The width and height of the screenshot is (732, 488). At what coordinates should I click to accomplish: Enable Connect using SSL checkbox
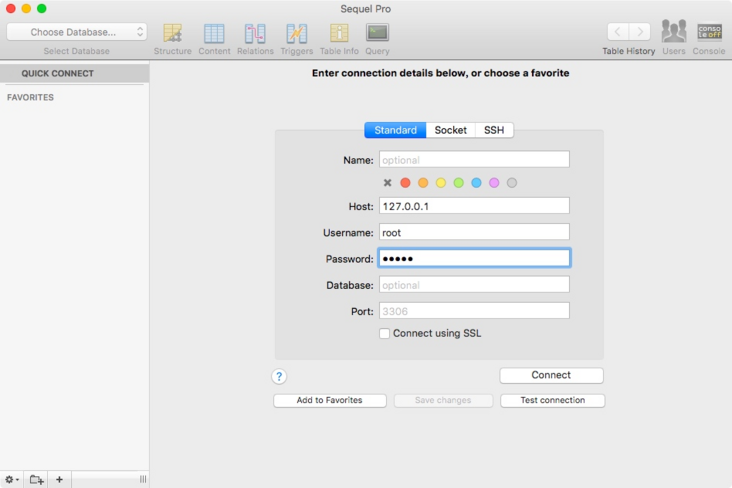tap(384, 333)
